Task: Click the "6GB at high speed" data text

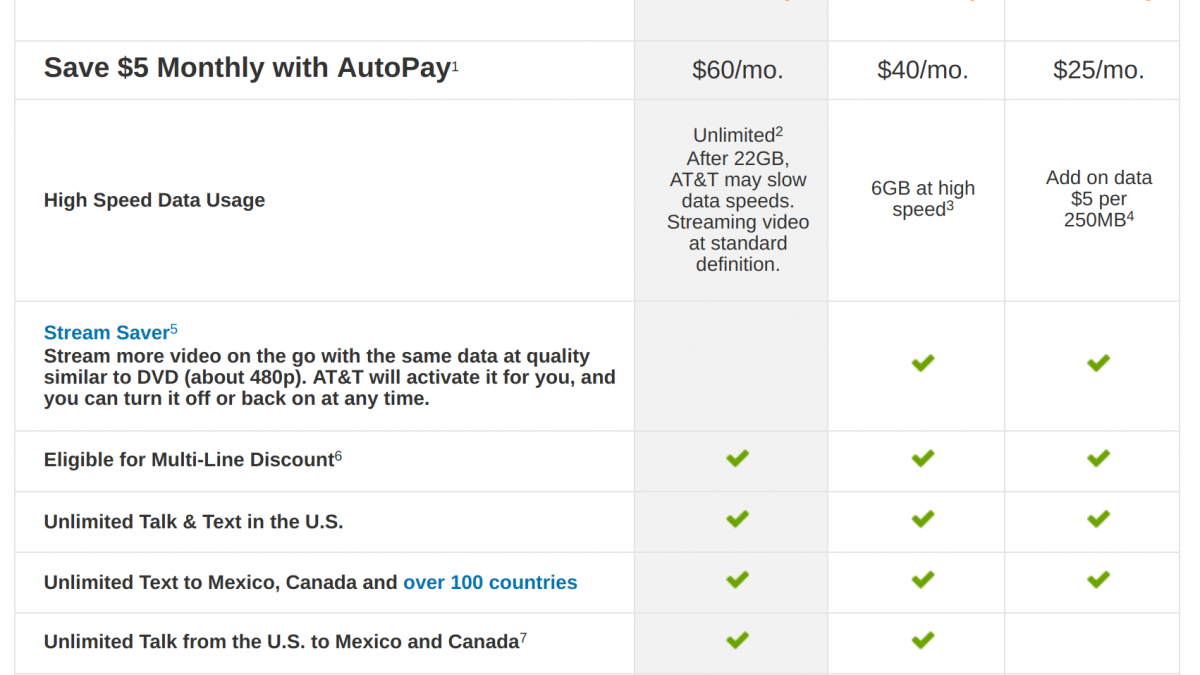Action: tap(923, 199)
